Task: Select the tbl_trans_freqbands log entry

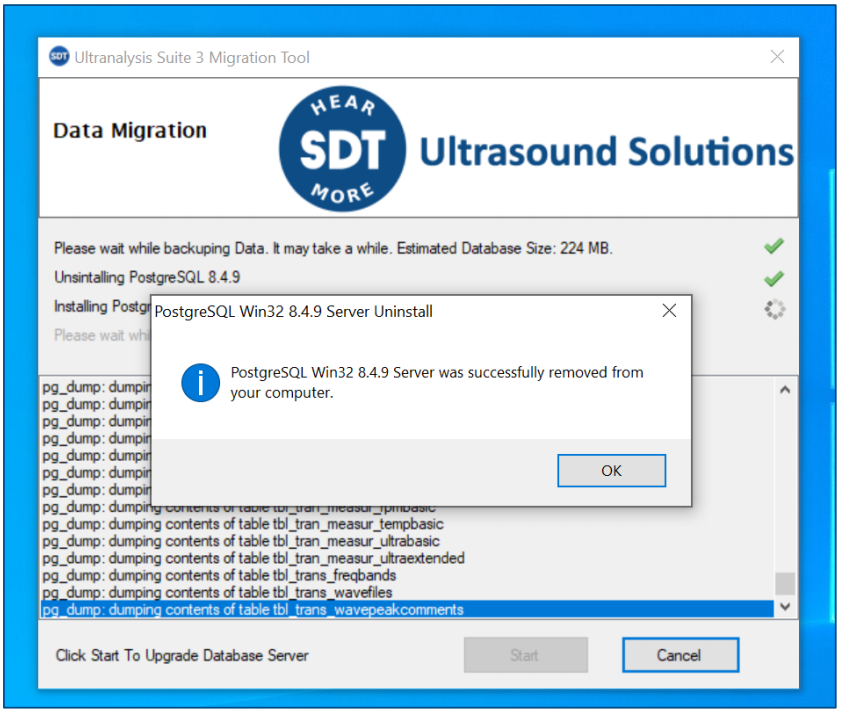Action: 219,575
